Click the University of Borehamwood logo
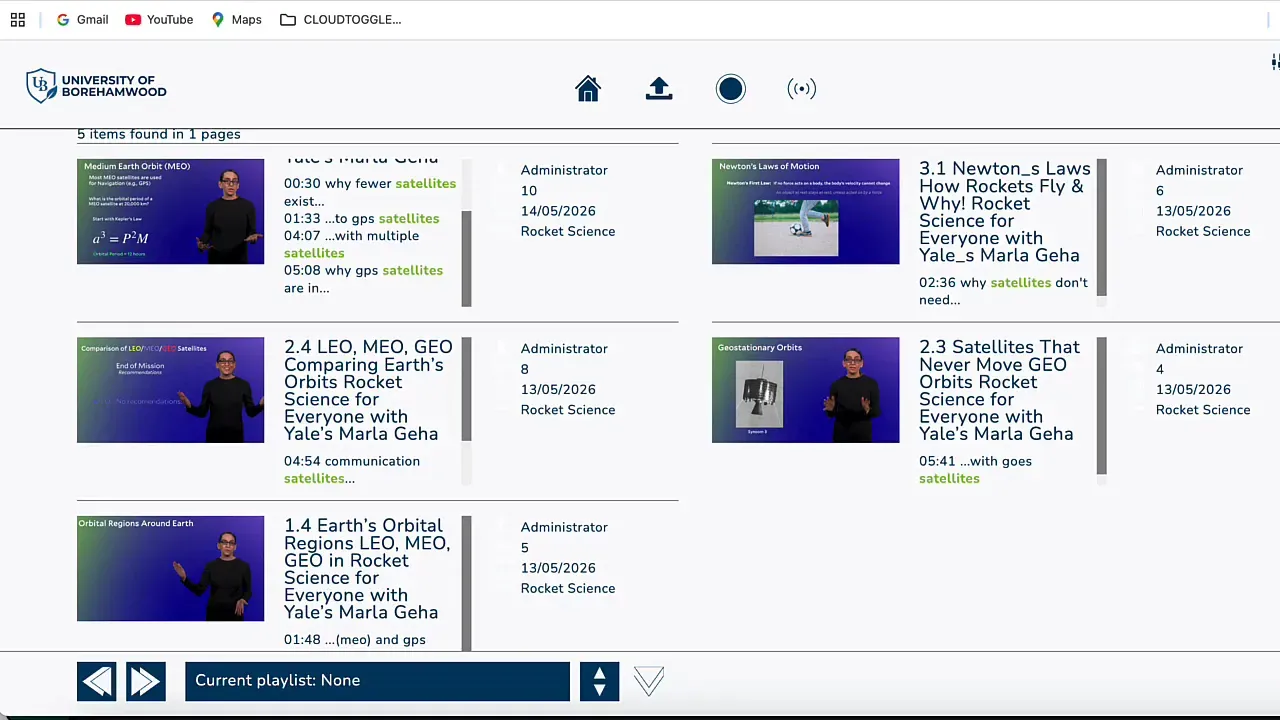1280x720 pixels. point(96,86)
